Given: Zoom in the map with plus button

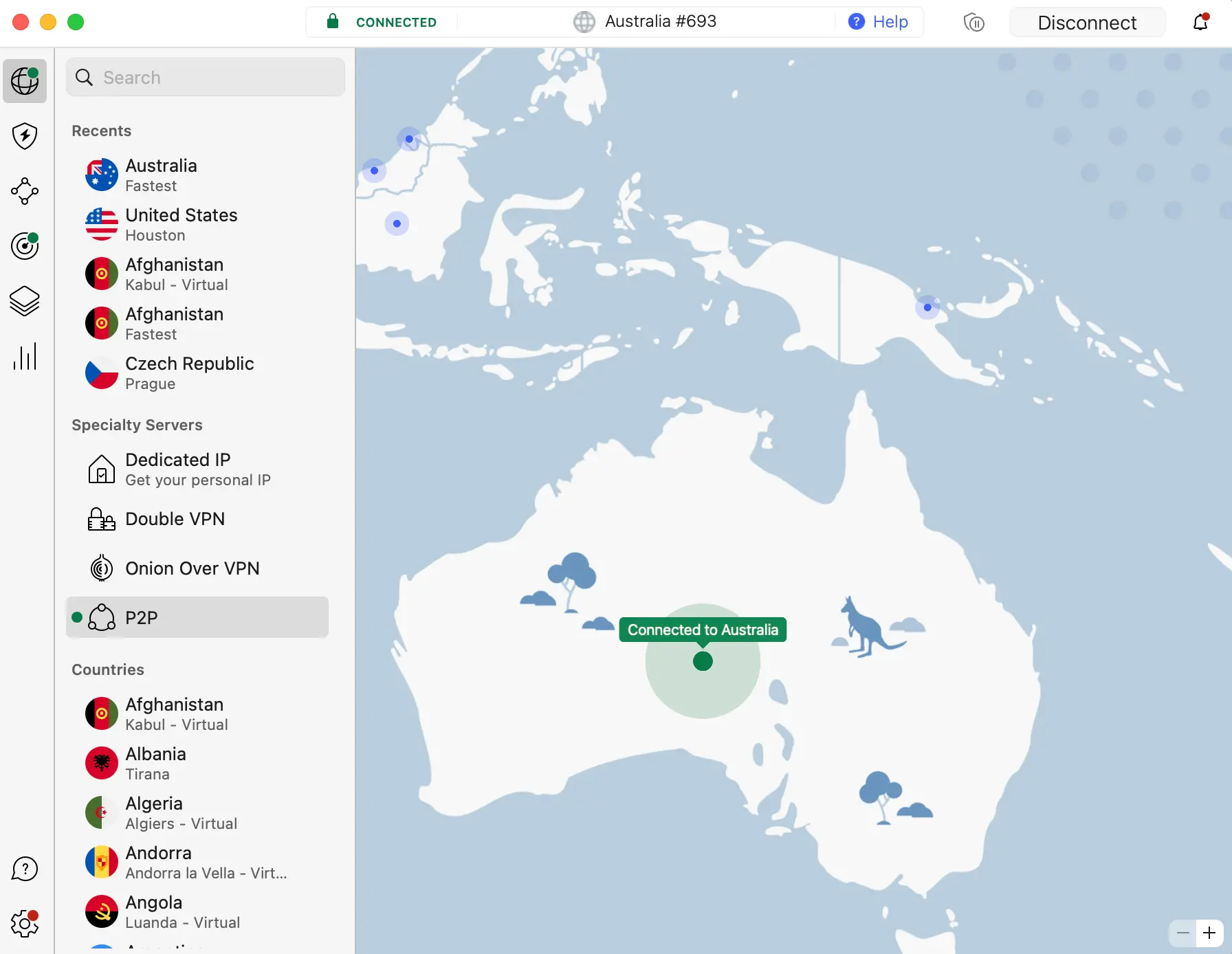Looking at the screenshot, I should [x=1210, y=933].
